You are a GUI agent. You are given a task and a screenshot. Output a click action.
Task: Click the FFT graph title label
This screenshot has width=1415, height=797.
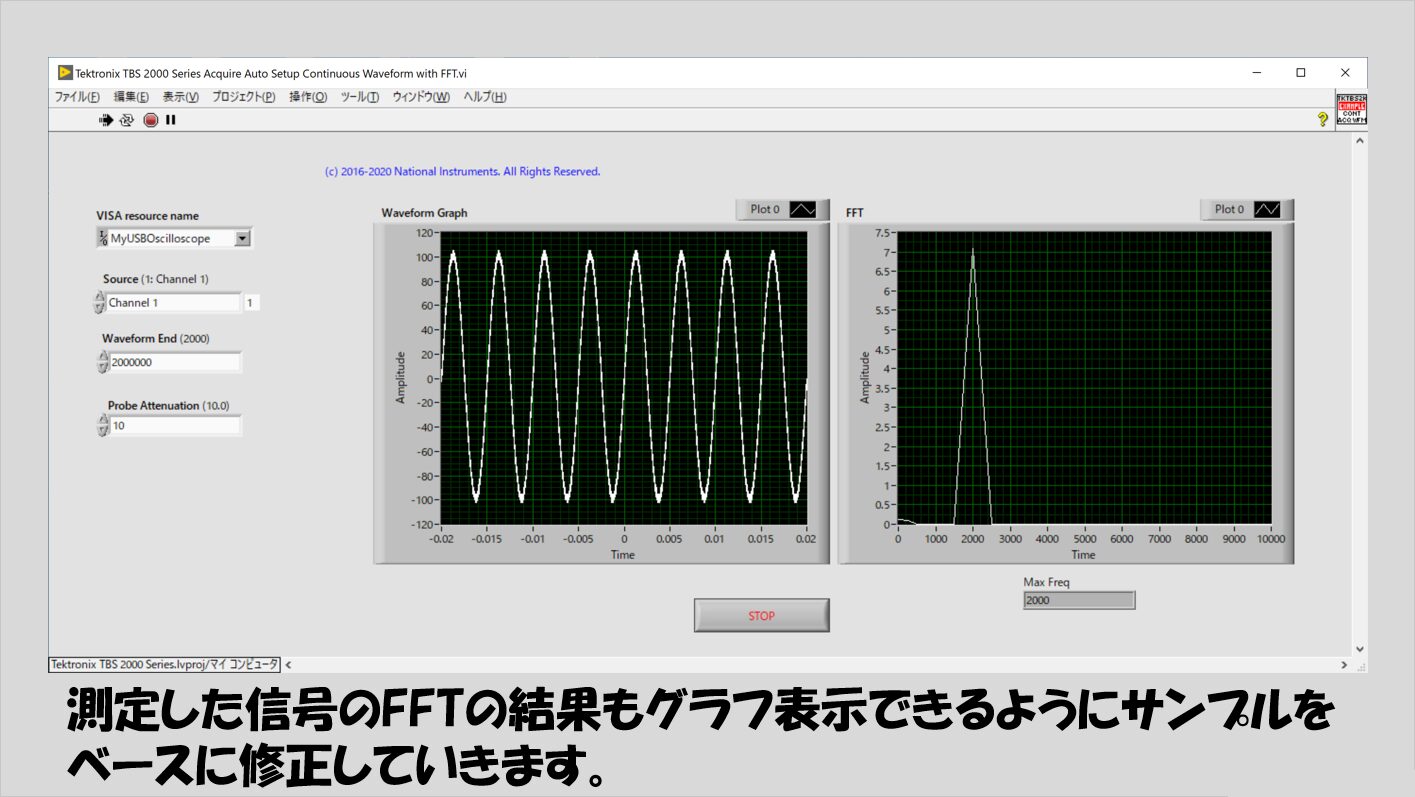coord(855,213)
